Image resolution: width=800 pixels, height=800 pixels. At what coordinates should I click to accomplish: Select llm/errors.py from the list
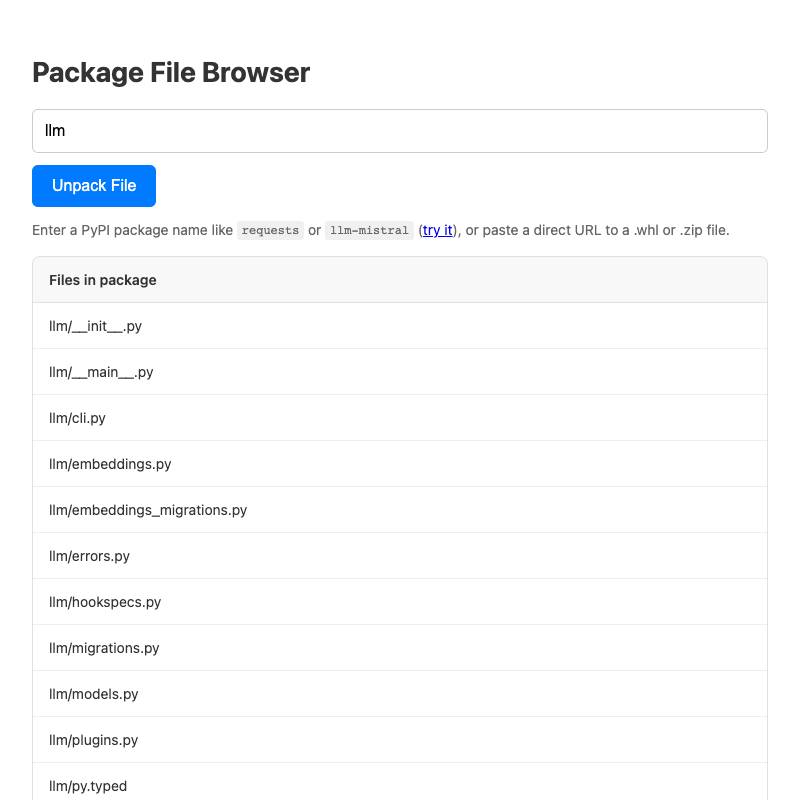(89, 556)
